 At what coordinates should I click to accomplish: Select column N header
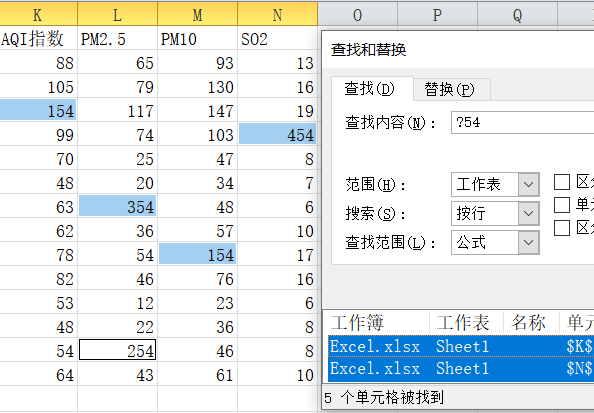[278, 14]
